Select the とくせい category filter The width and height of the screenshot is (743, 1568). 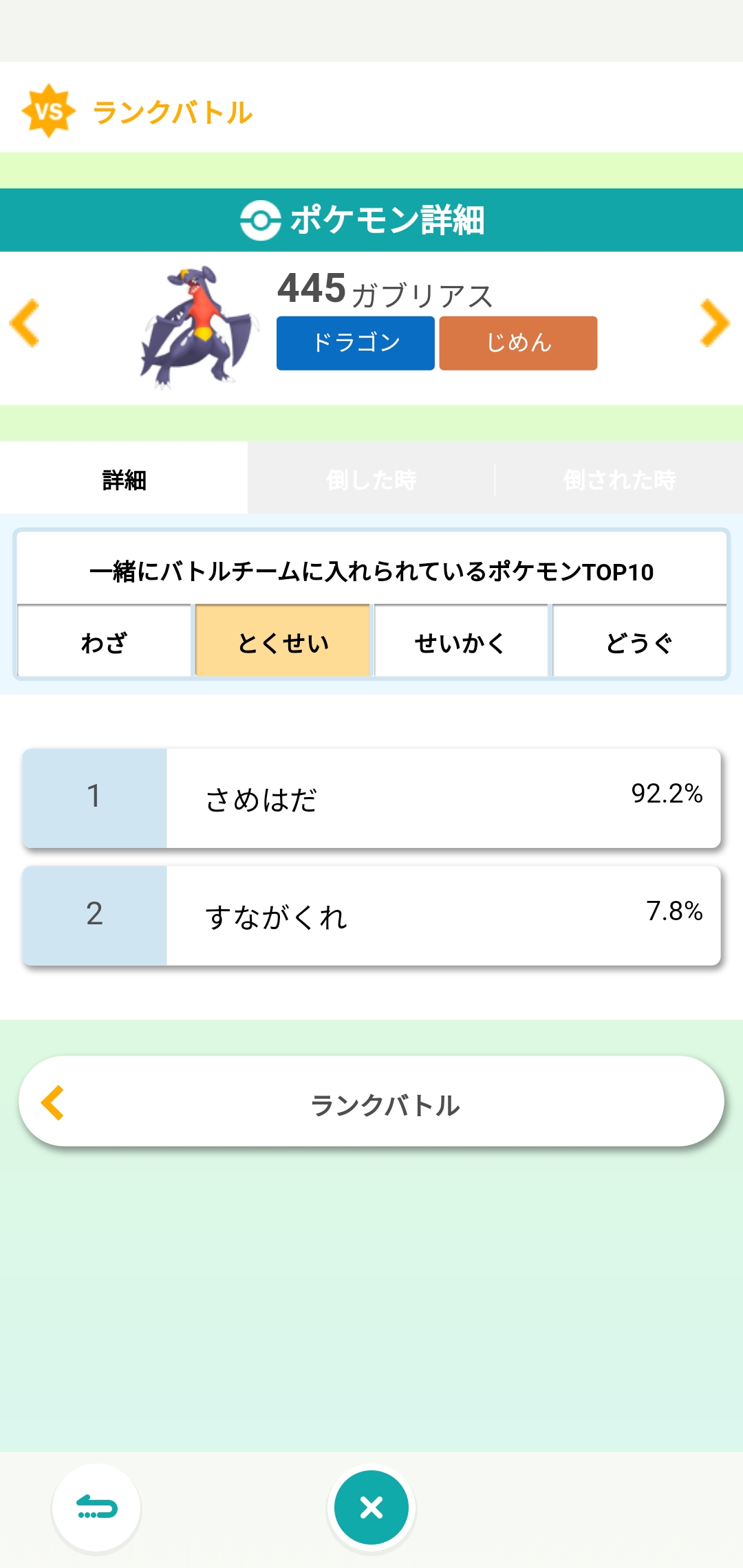point(283,642)
